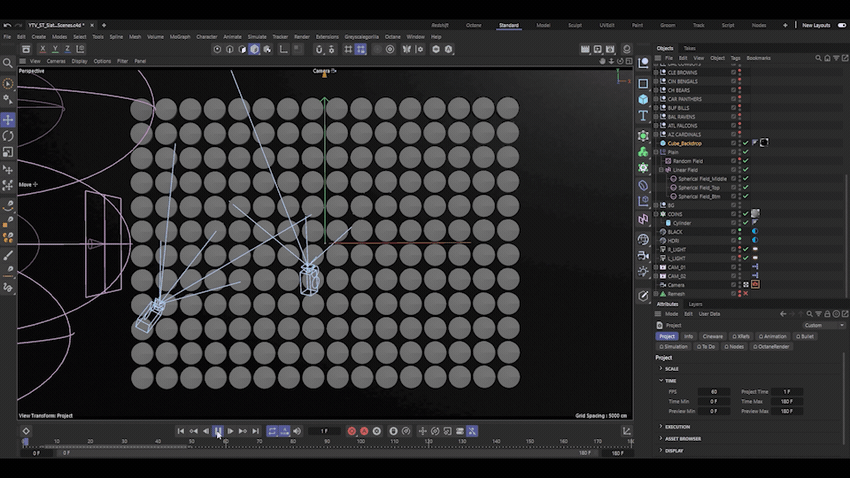Toggle layer checkbox for COINS object
This screenshot has height=478, width=850.
733,214
